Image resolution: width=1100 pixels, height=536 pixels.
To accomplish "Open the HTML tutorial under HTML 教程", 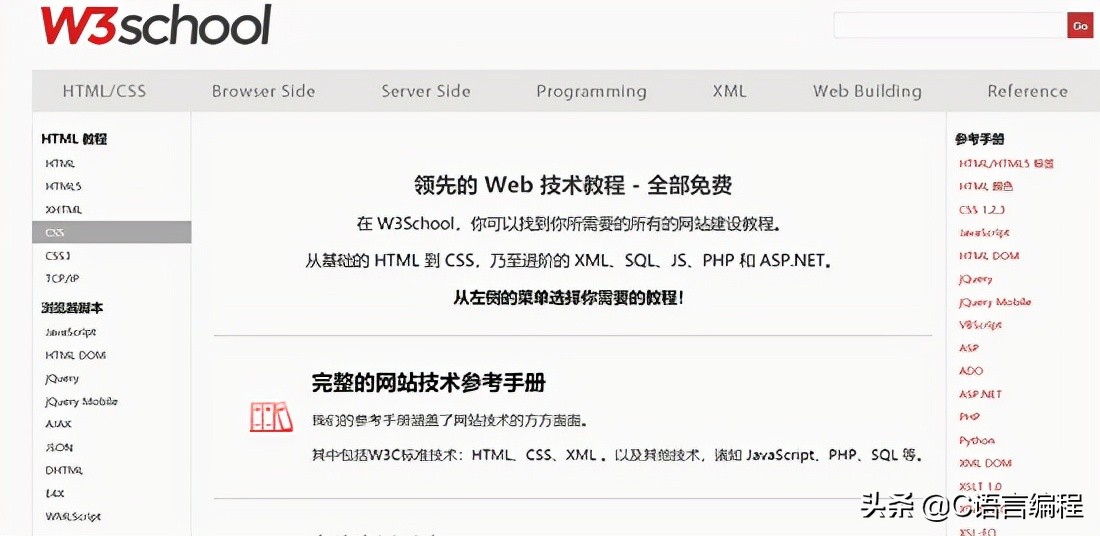I will coord(60,163).
